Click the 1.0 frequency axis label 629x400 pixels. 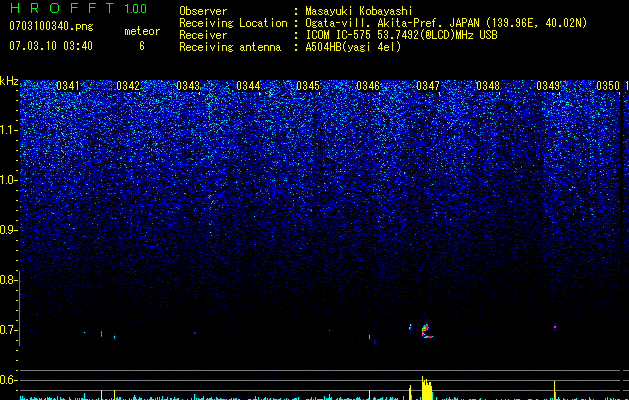[x=8, y=180]
